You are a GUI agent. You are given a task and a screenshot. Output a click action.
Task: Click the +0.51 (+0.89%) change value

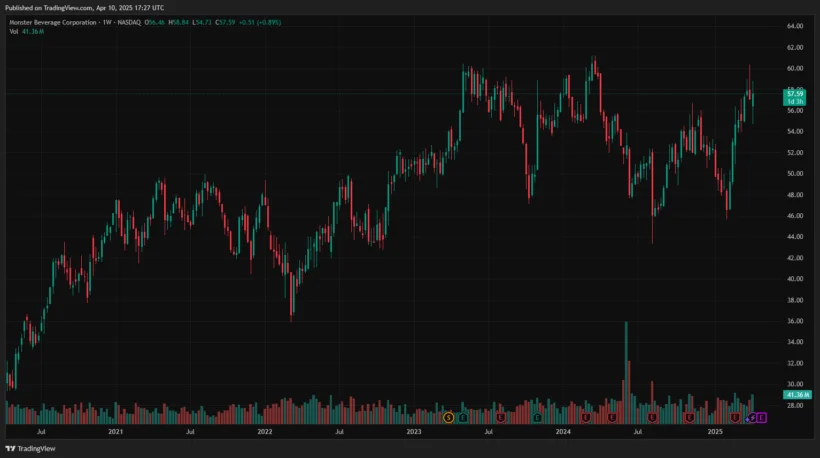click(260, 22)
